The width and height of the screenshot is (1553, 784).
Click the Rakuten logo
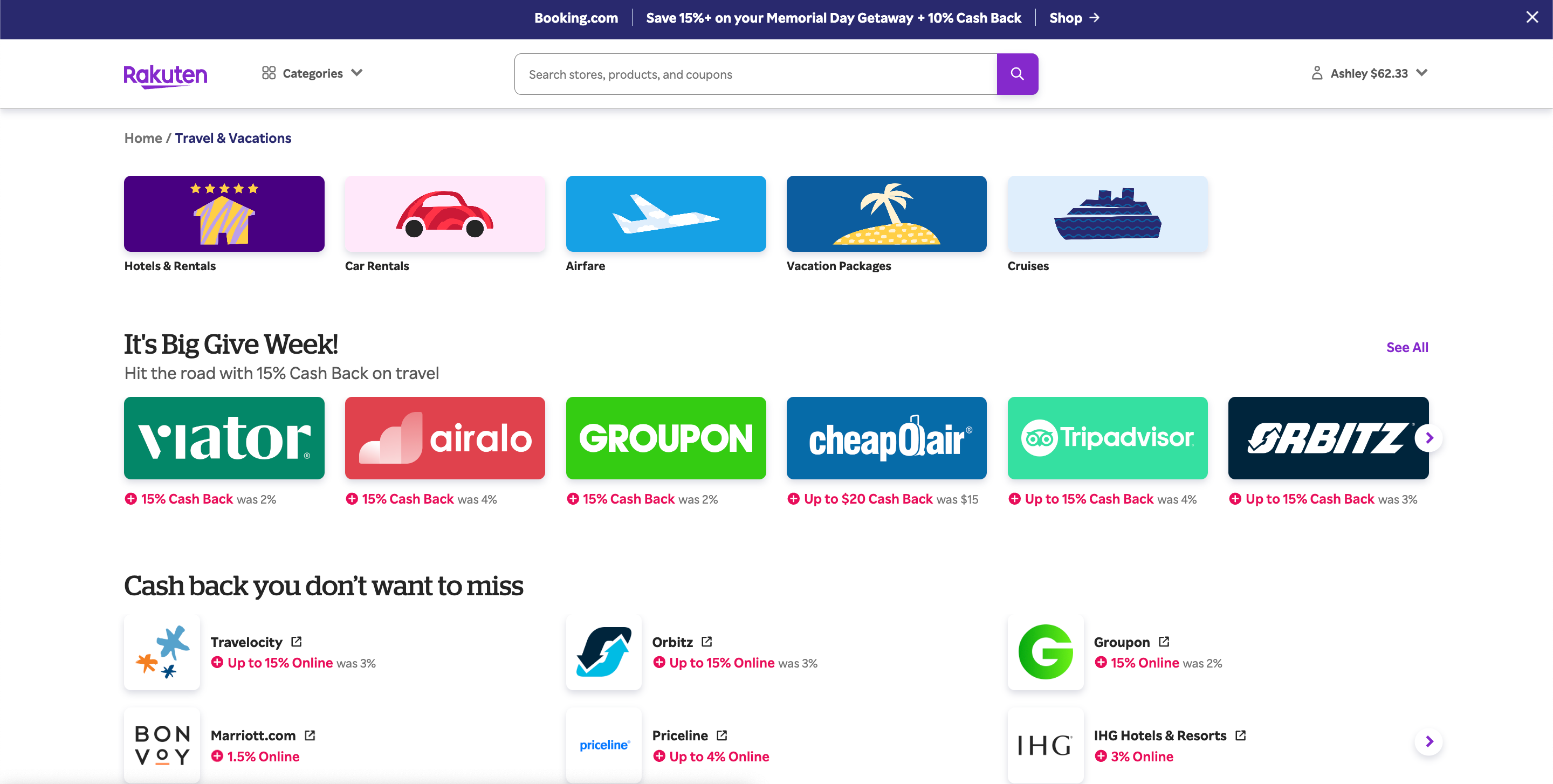point(165,75)
